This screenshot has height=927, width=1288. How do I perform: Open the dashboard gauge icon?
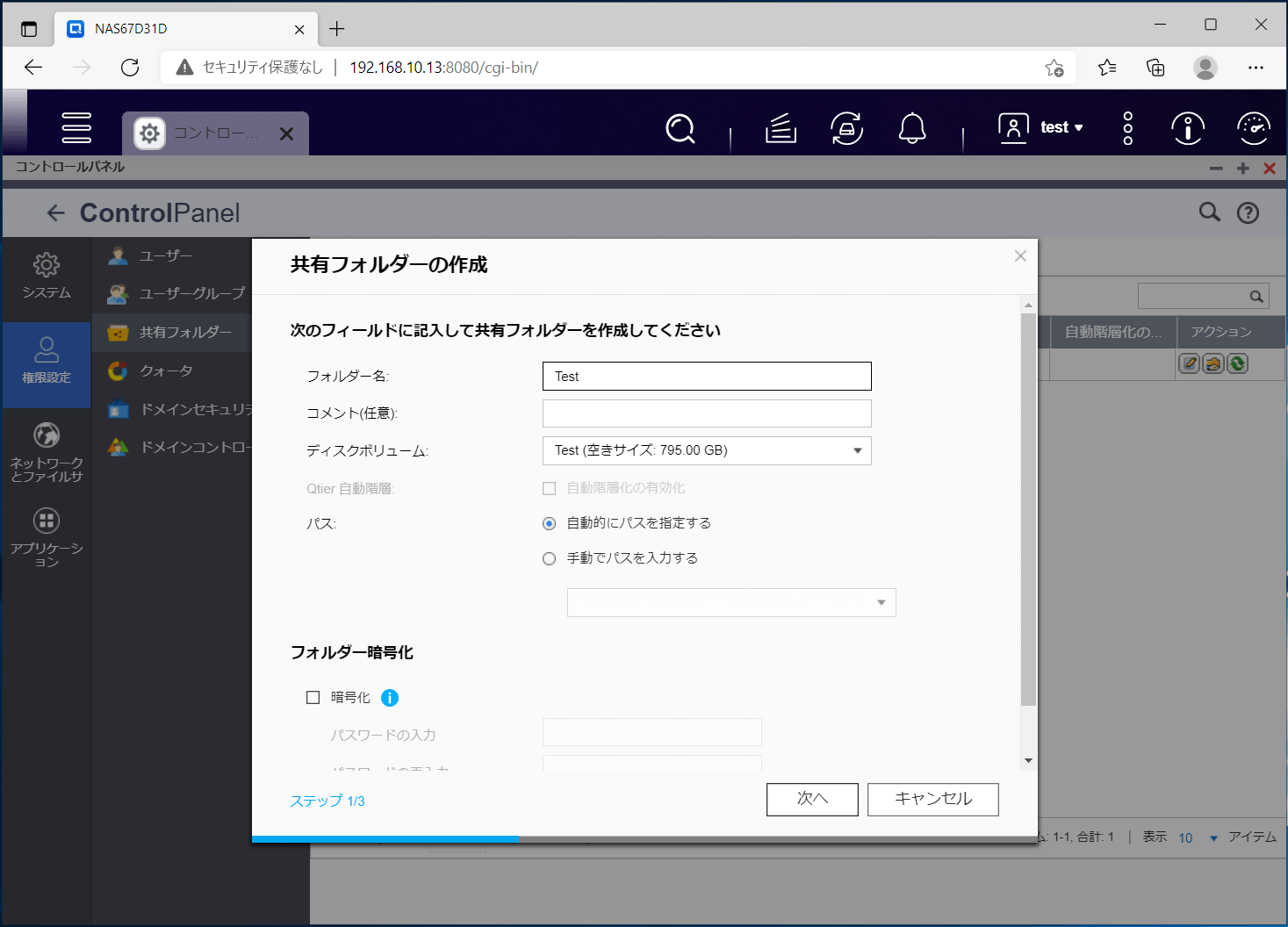point(1254,128)
